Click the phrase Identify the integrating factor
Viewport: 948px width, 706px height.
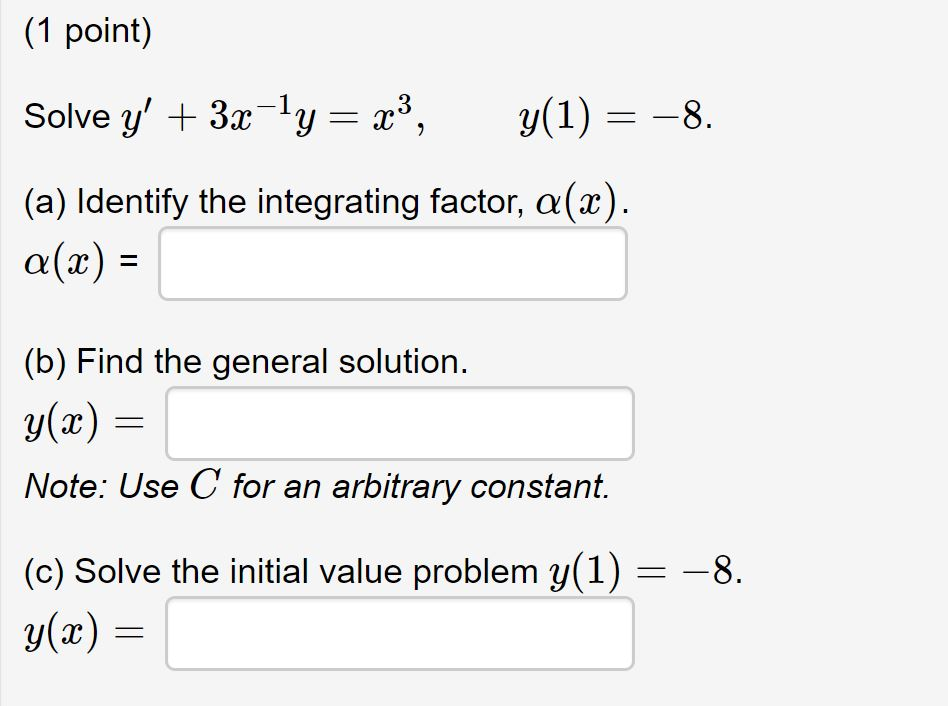[300, 201]
